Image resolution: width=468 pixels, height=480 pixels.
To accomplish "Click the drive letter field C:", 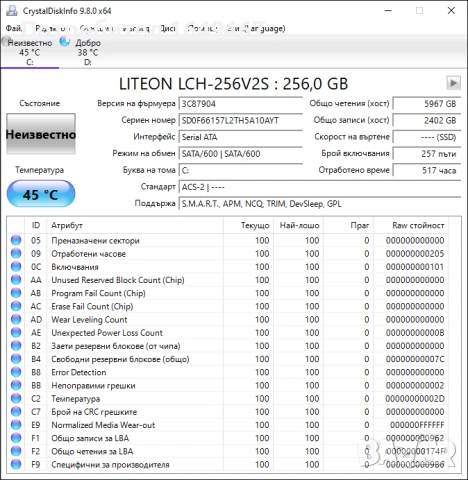I will click(241, 170).
